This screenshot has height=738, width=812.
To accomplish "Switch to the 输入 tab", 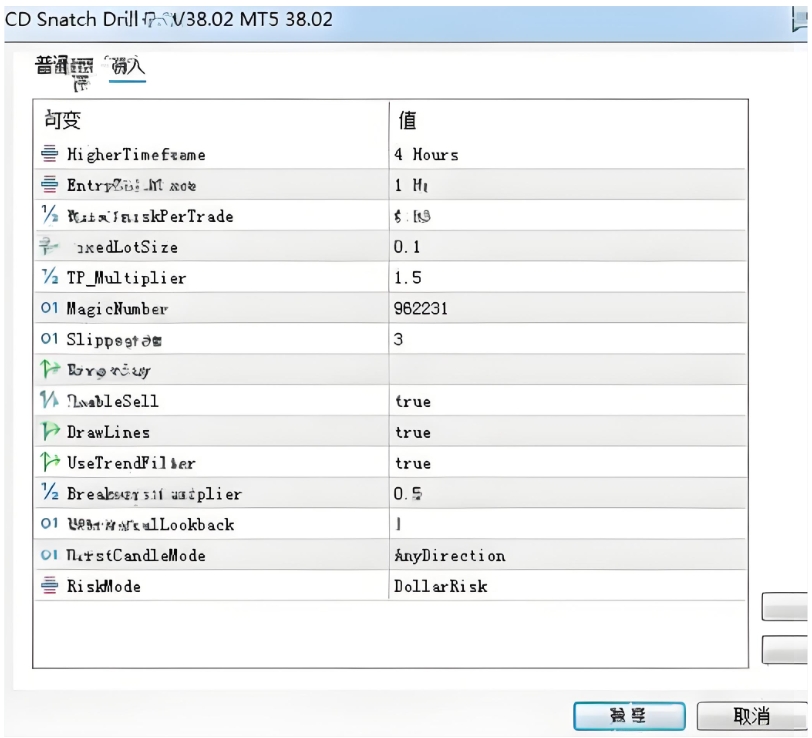I will (x=127, y=67).
